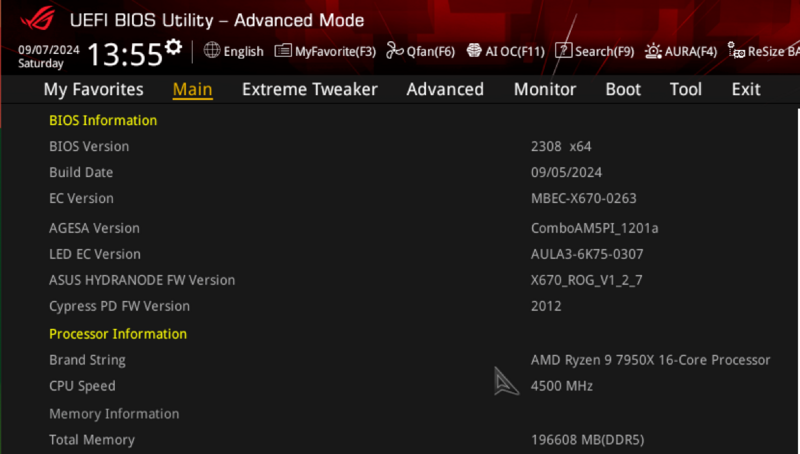Select the AGESA Version row label

click(94, 228)
